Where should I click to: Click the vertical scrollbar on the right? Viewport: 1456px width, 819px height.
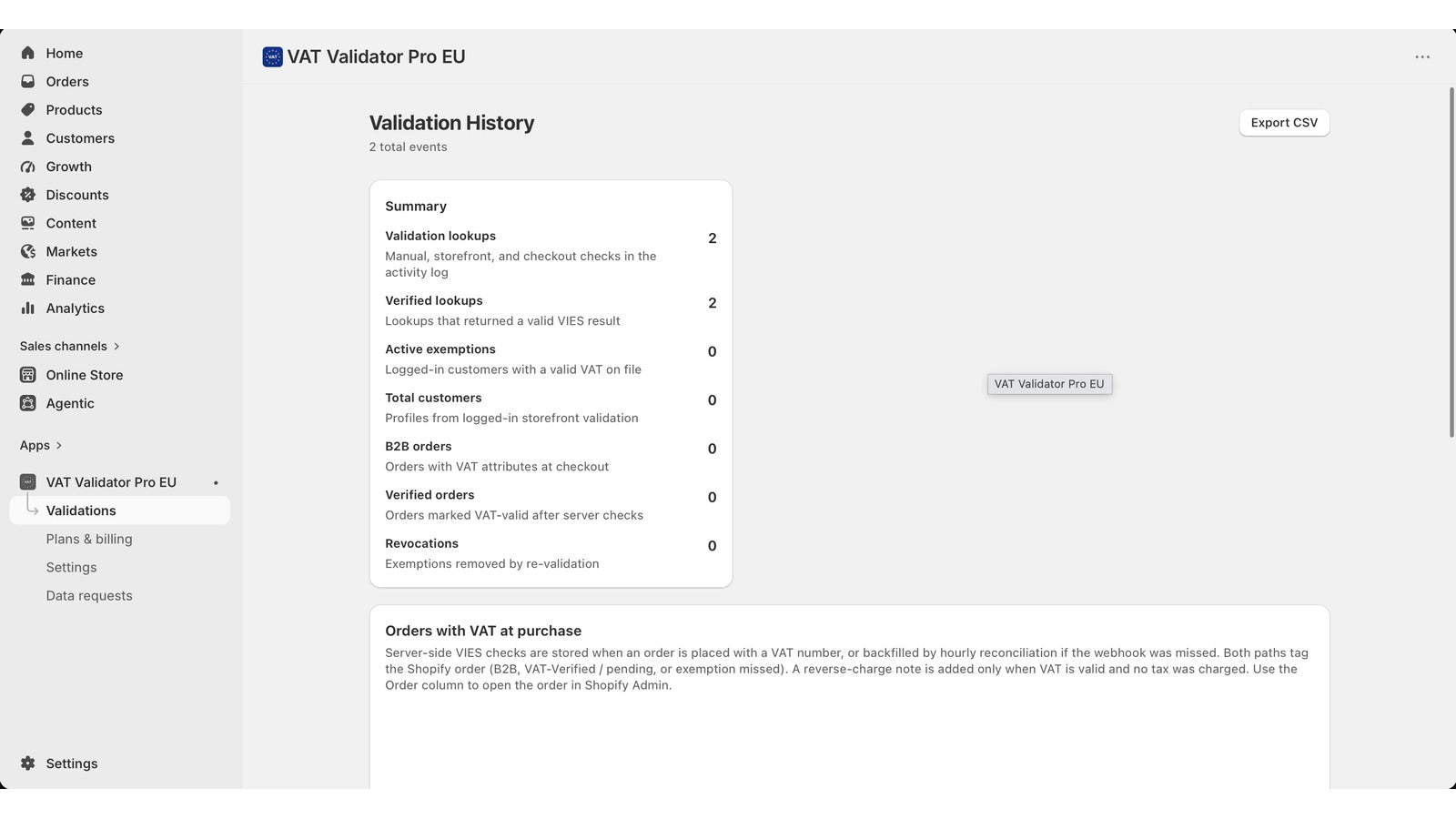click(1451, 262)
